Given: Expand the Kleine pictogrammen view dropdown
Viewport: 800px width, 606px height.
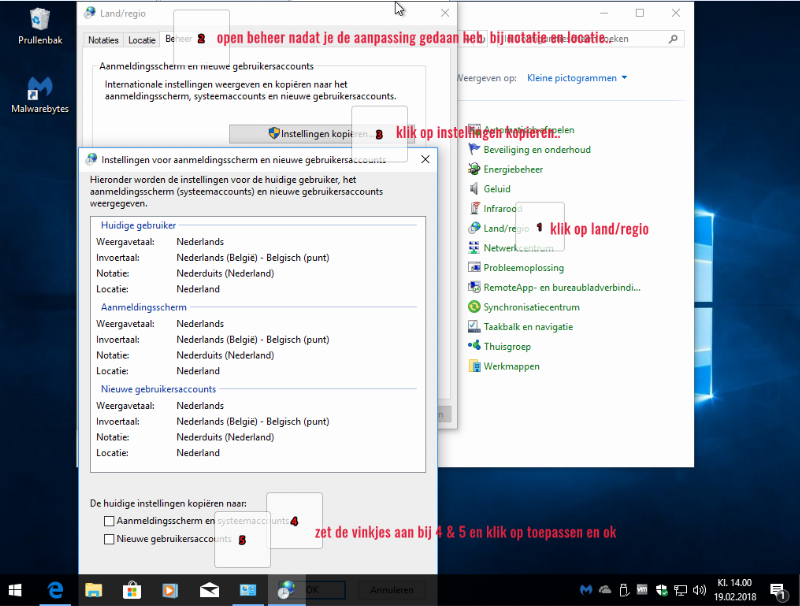Looking at the screenshot, I should 577,78.
